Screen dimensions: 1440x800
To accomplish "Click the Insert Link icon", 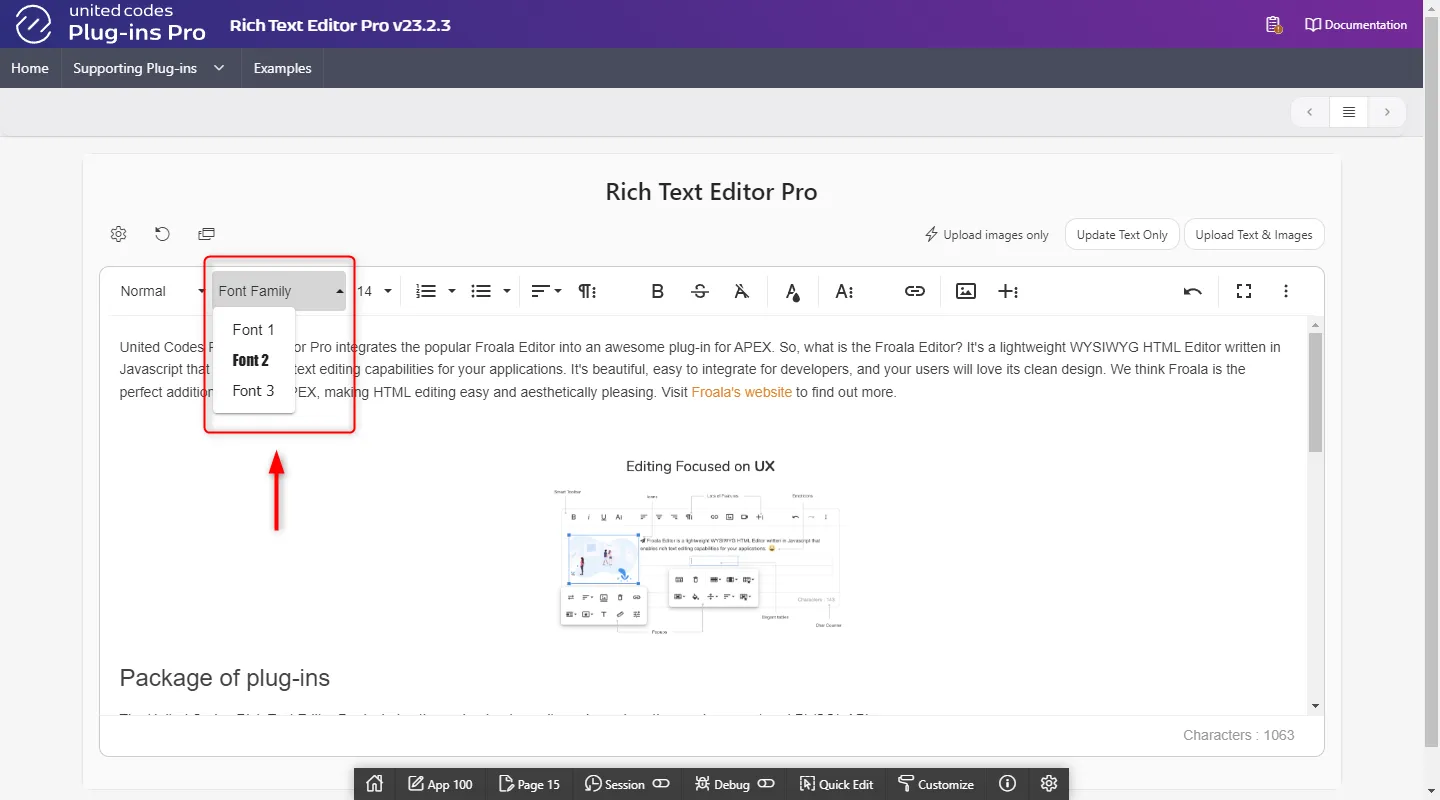I will click(x=914, y=291).
